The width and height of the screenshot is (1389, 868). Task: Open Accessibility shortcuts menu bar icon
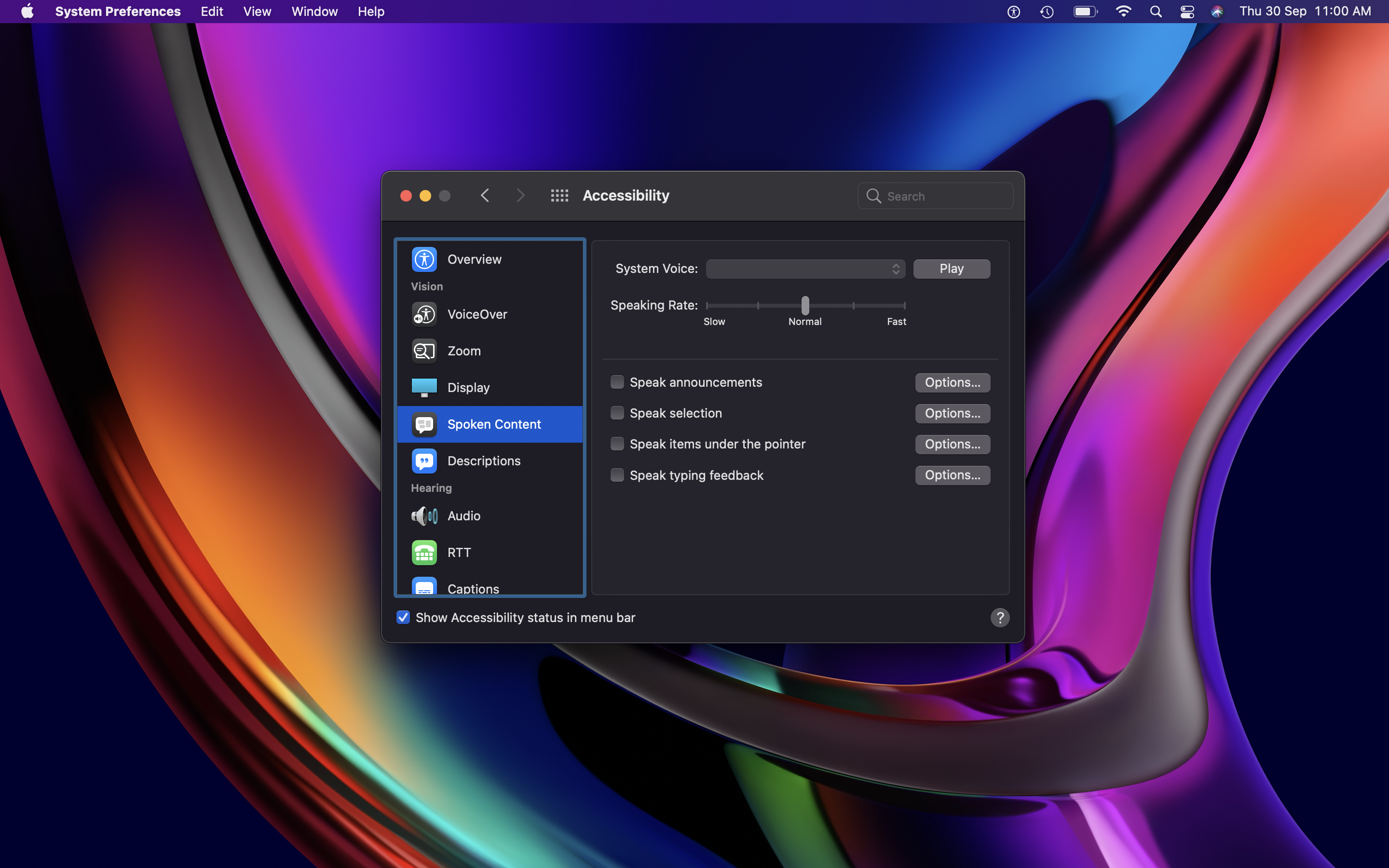coord(1014,12)
